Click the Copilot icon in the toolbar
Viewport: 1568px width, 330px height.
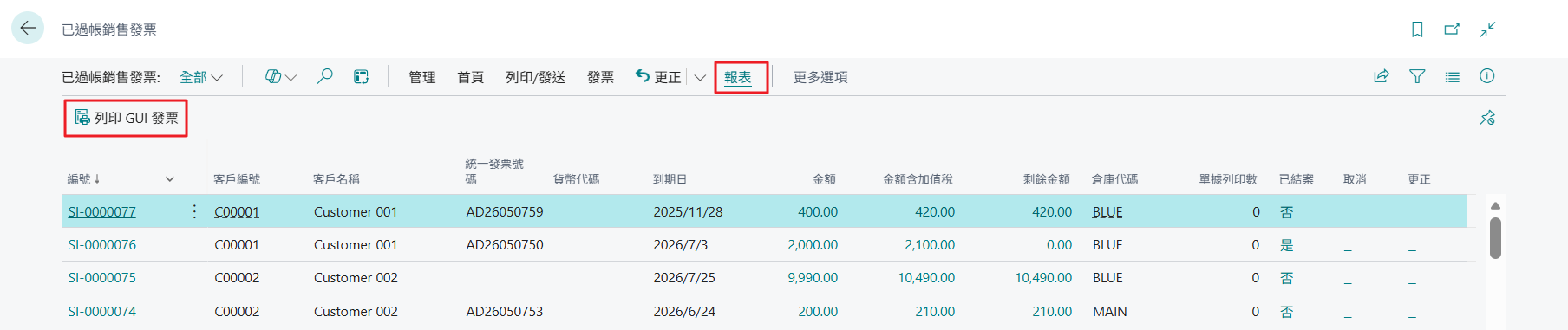pos(272,76)
